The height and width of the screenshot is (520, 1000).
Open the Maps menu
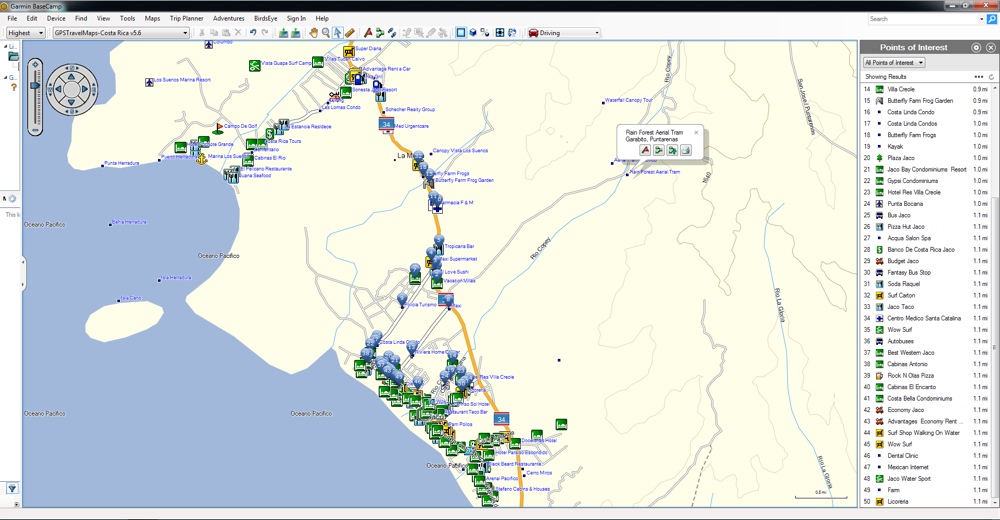pos(152,19)
